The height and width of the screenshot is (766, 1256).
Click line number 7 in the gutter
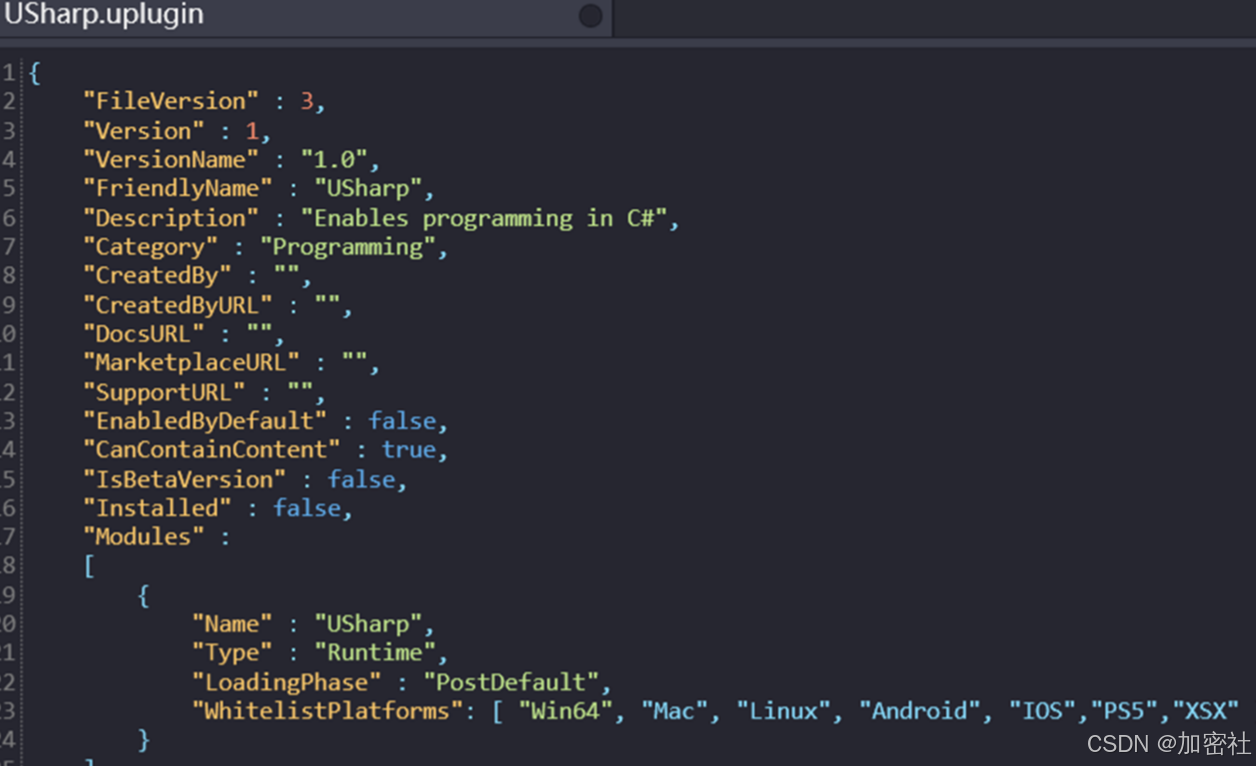(x=9, y=247)
